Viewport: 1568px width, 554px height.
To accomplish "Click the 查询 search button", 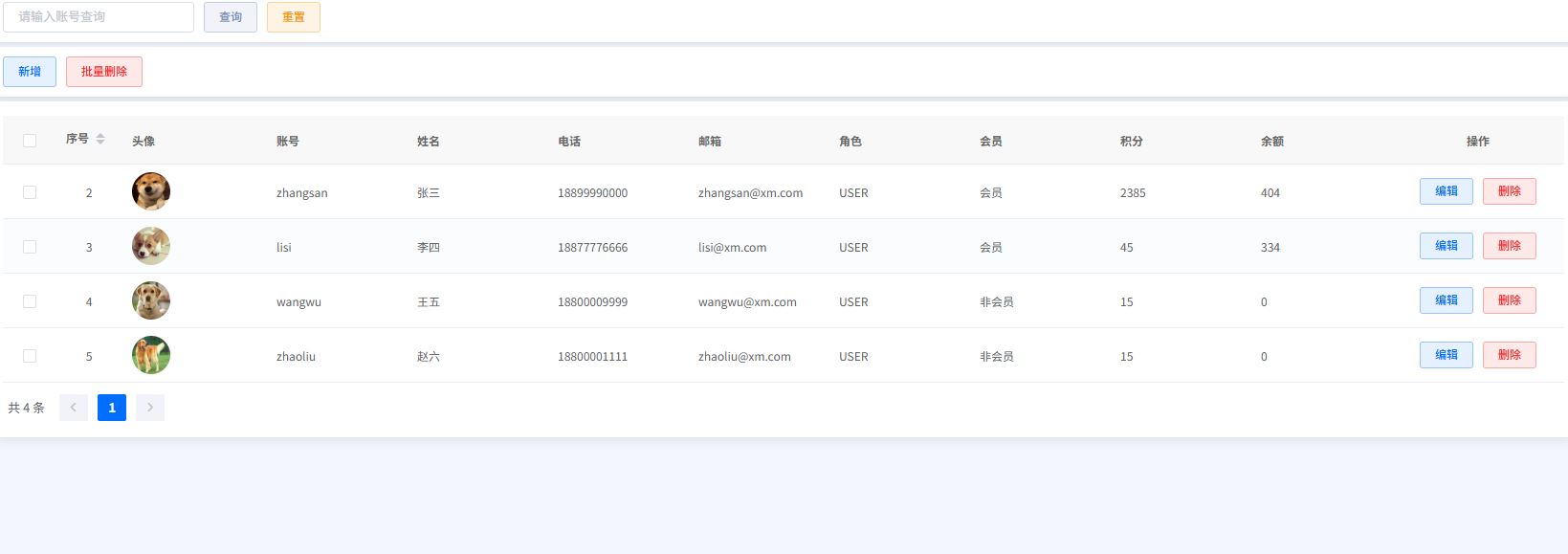I will click(231, 17).
